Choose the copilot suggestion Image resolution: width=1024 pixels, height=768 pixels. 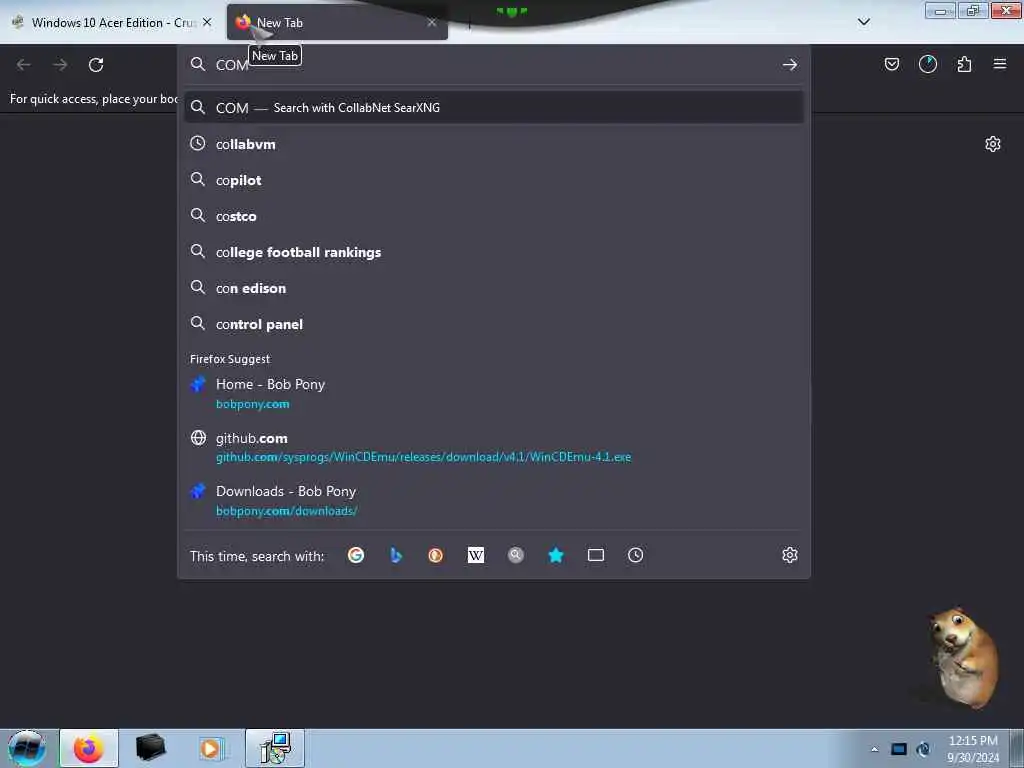pos(494,180)
